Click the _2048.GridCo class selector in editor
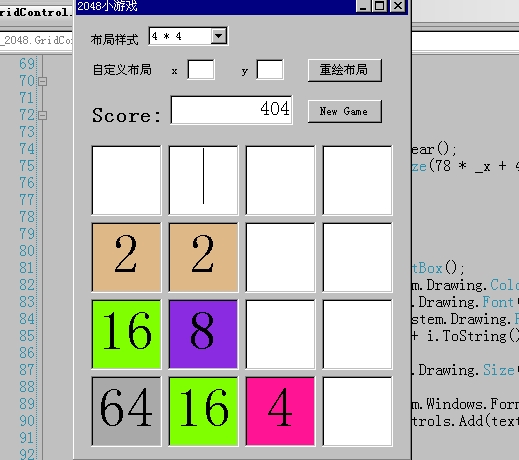519x460 pixels. 36,40
